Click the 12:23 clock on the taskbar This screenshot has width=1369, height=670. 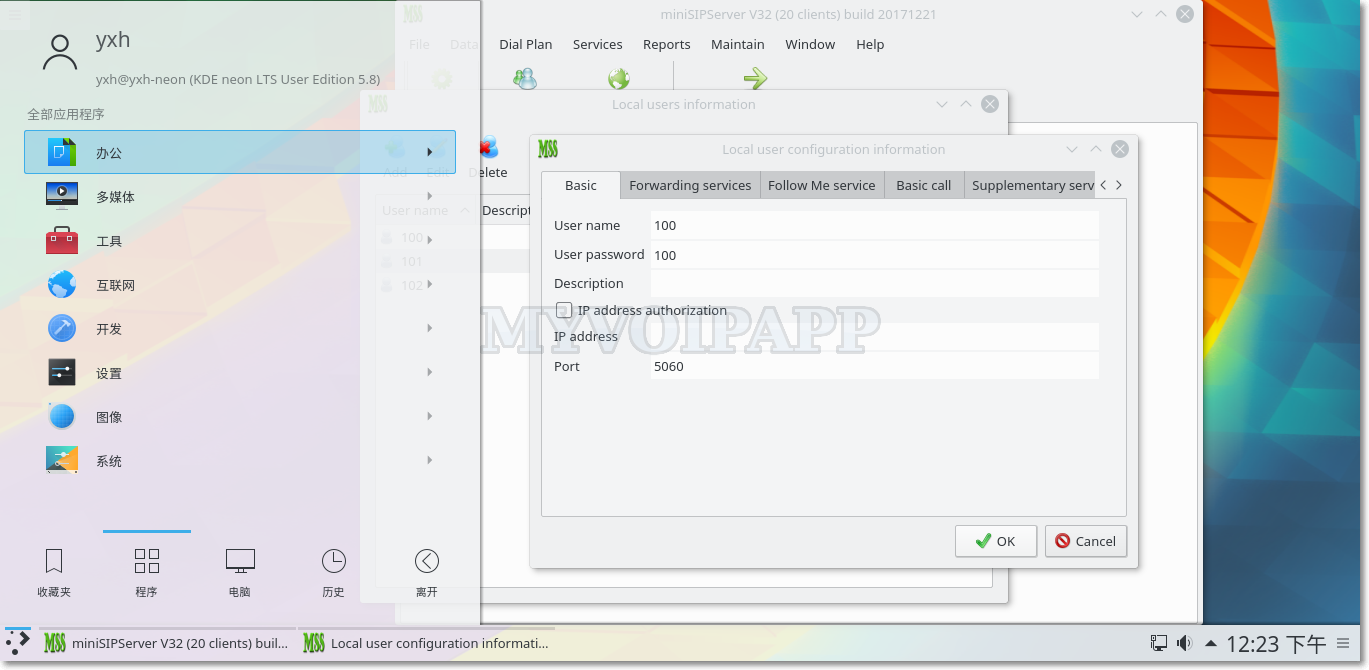tap(1276, 643)
